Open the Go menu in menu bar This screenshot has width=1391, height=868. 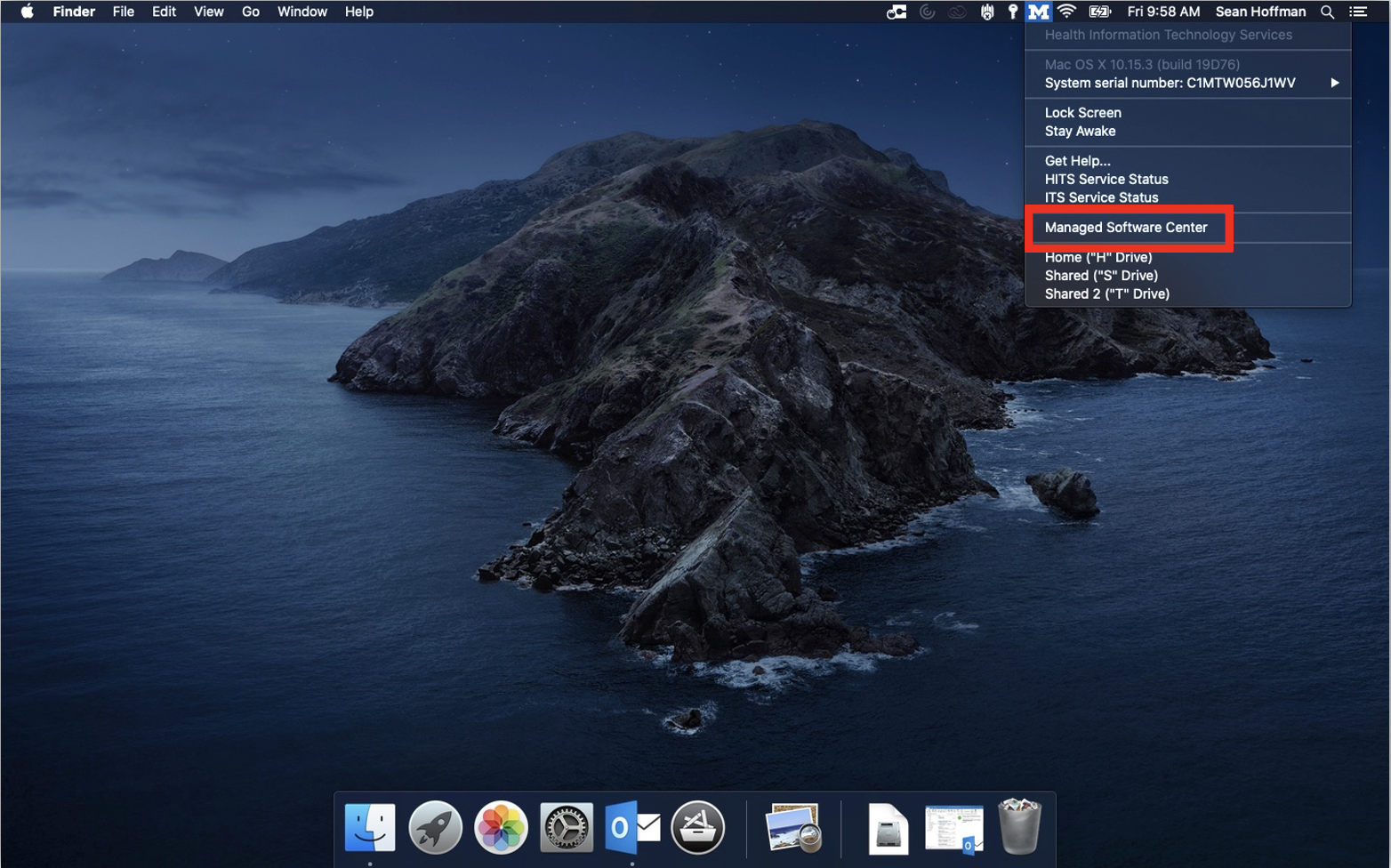point(251,12)
